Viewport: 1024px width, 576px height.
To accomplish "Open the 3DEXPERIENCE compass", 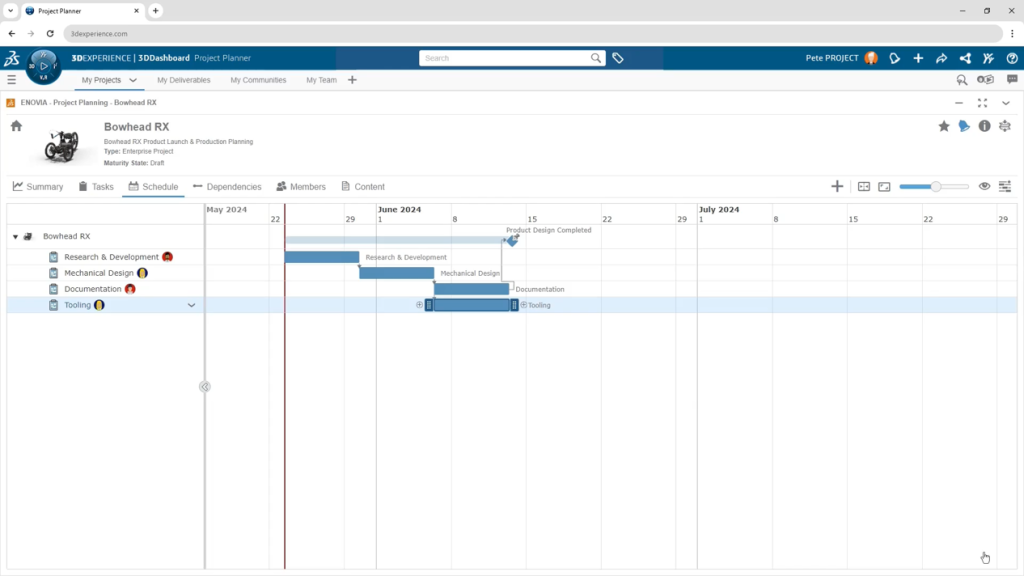I will [x=43, y=66].
